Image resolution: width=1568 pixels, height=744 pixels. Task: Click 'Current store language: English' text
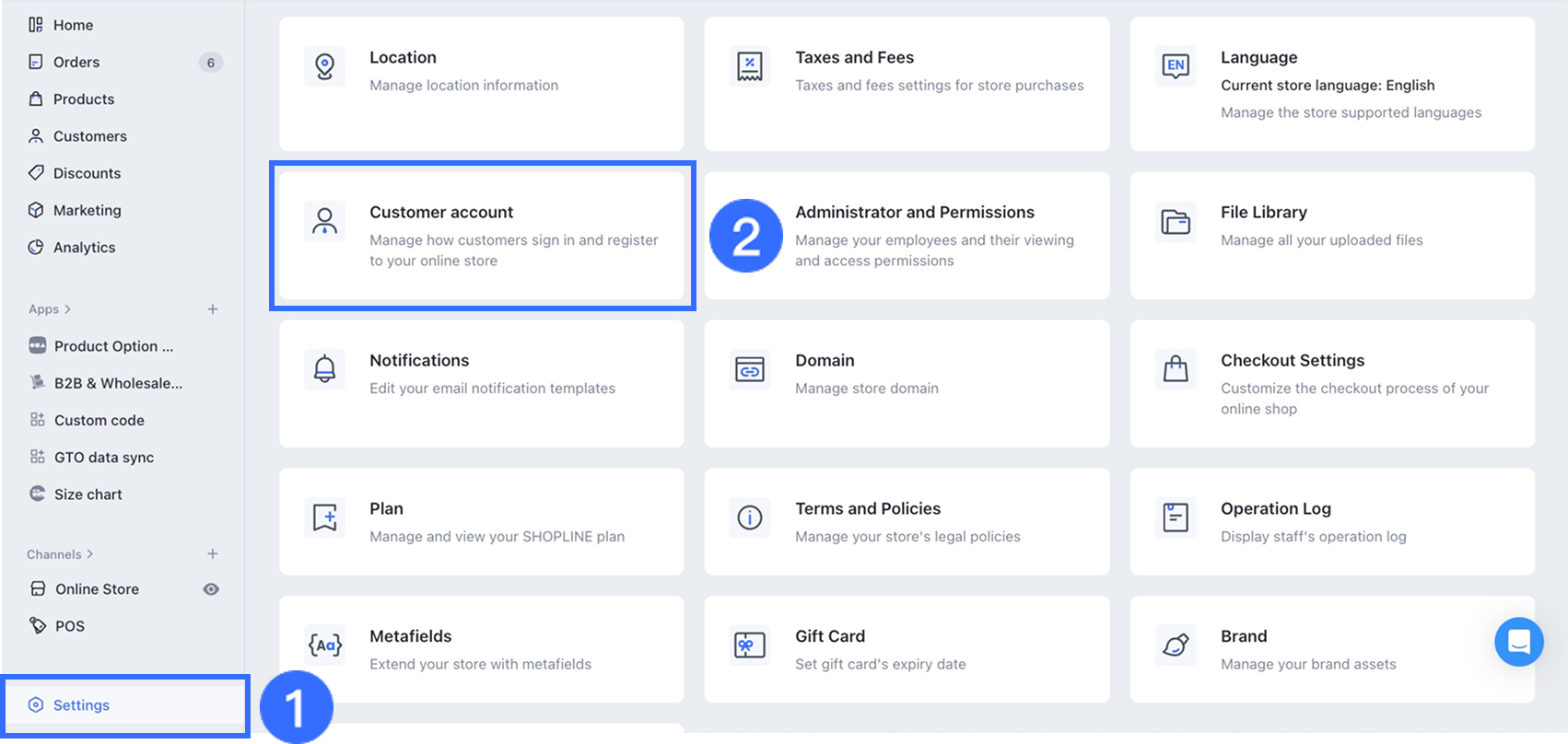(1328, 85)
